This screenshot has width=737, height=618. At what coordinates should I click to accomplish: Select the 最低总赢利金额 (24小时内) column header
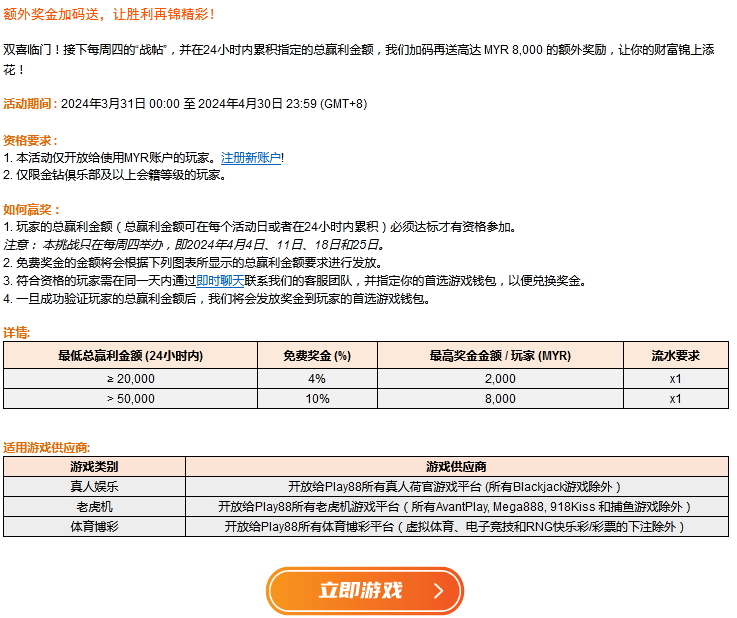(130, 355)
